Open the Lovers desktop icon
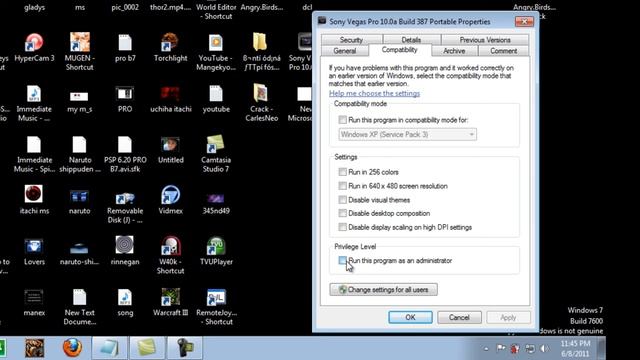The height and width of the screenshot is (360, 640). point(34,247)
